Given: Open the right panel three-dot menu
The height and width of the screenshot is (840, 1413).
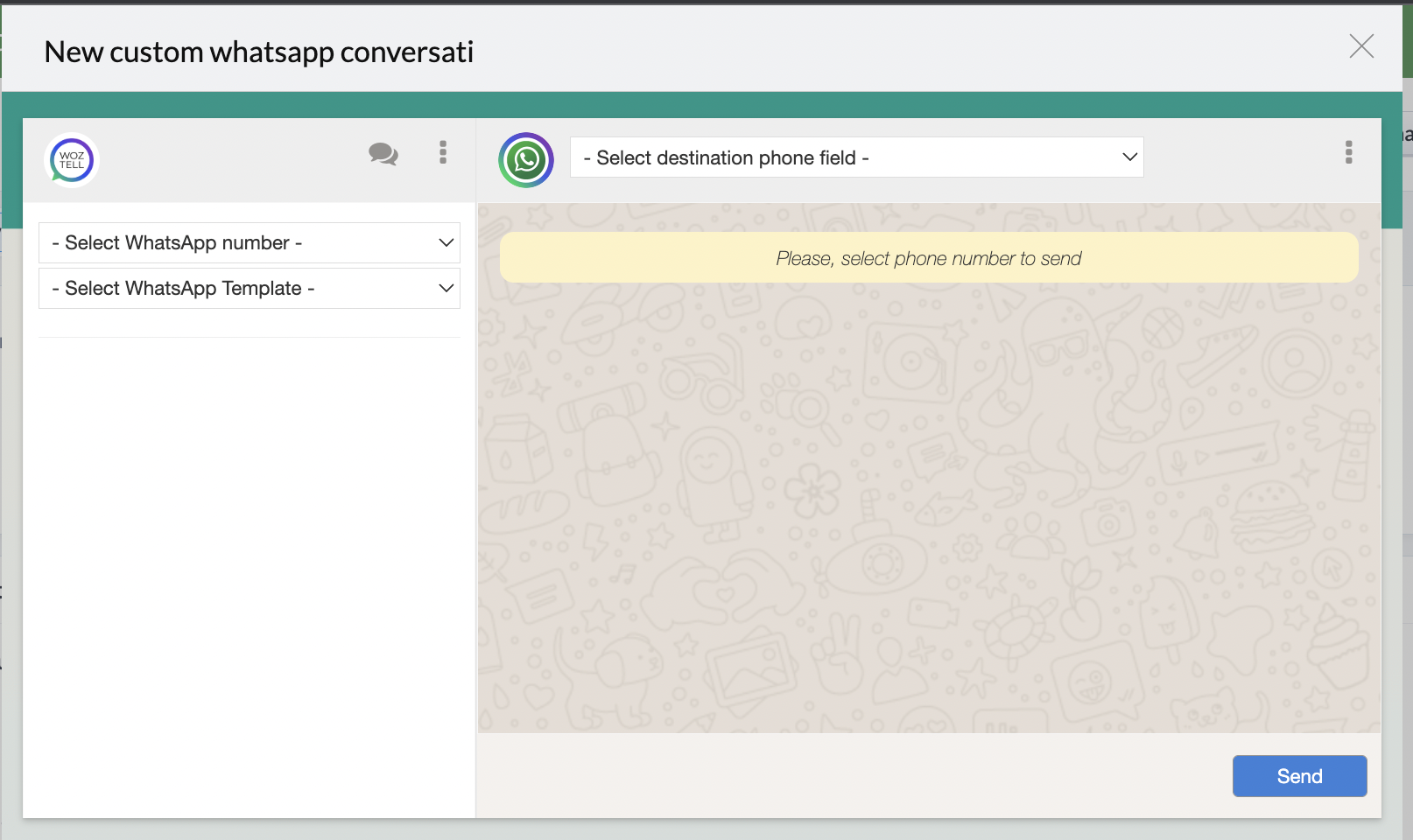Looking at the screenshot, I should pyautogui.click(x=1349, y=152).
